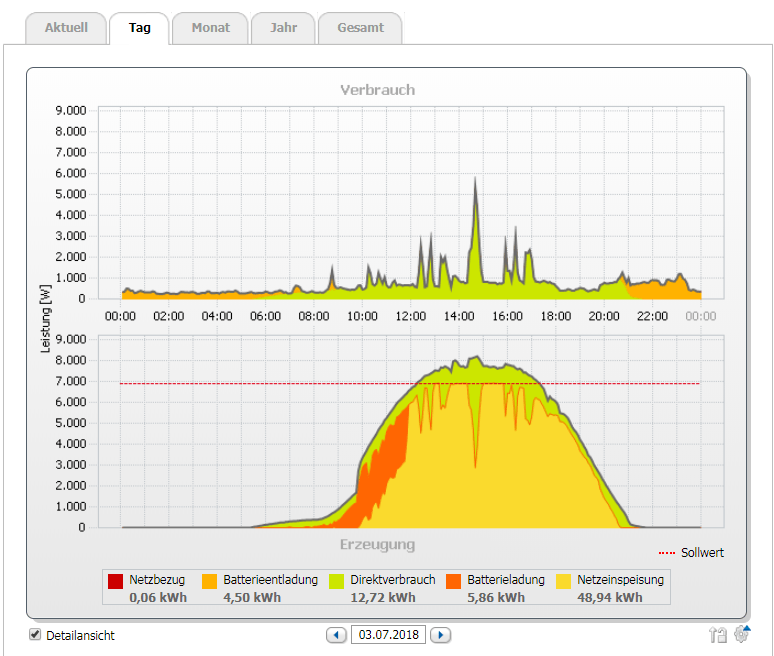Image resolution: width=774 pixels, height=656 pixels.
Task: Uncheck the Detailansicht checkbox
Action: 35,634
